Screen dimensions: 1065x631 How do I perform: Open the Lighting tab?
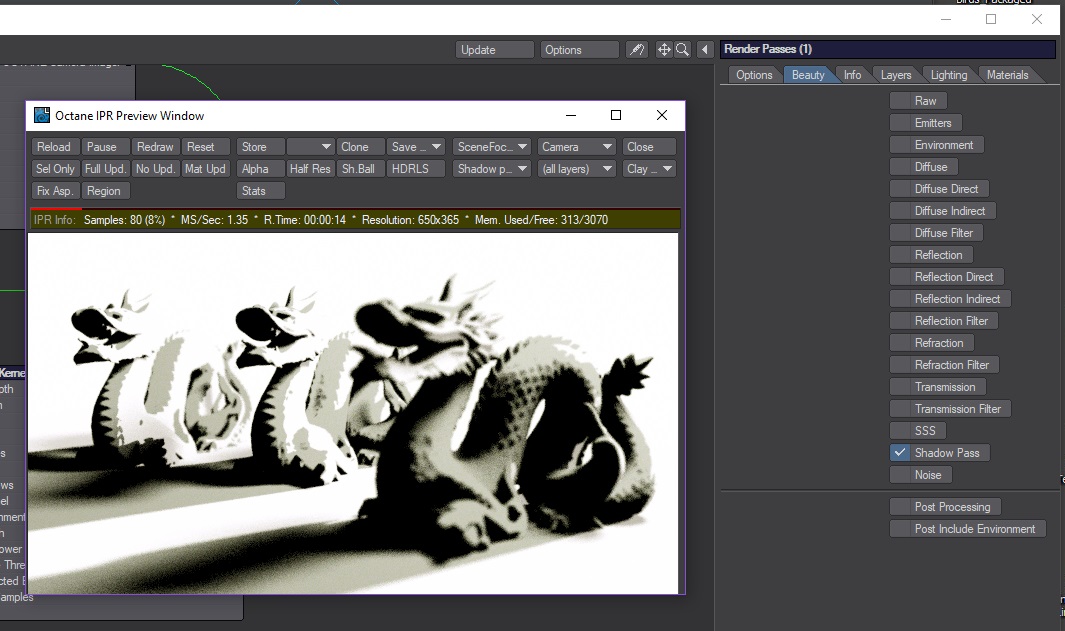tap(949, 75)
